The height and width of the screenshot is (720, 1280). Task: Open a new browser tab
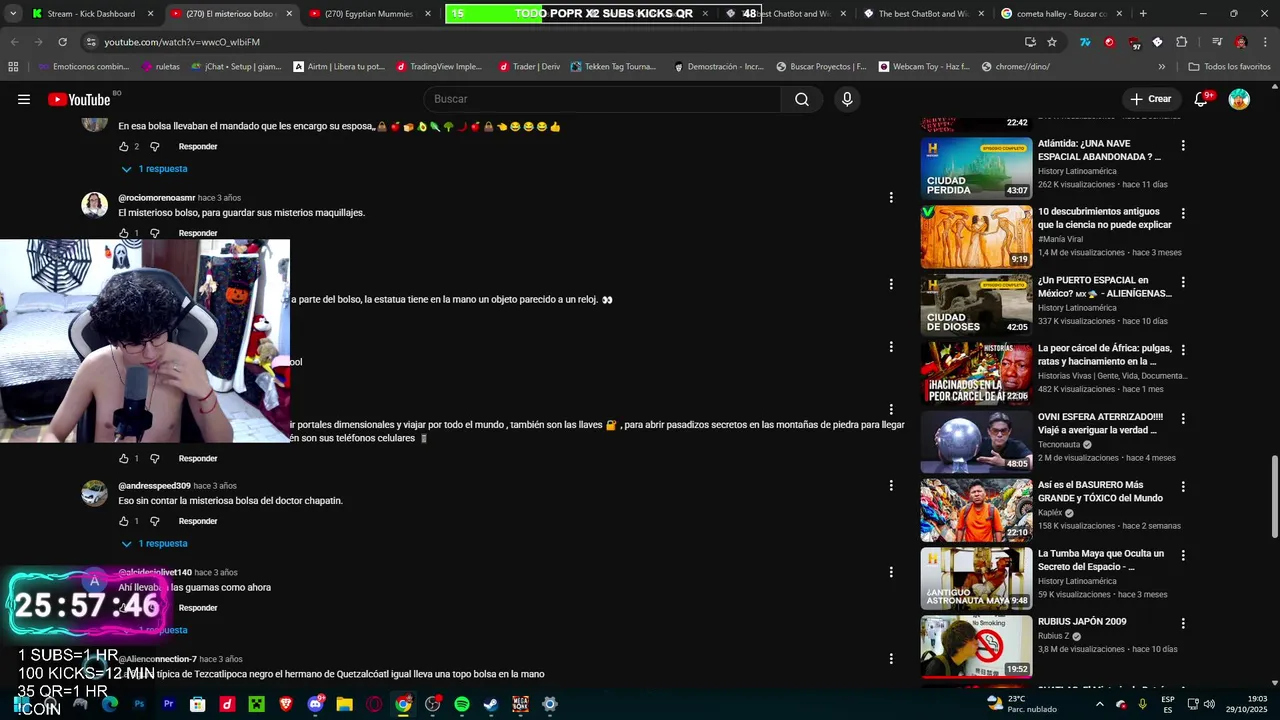coord(1143,14)
